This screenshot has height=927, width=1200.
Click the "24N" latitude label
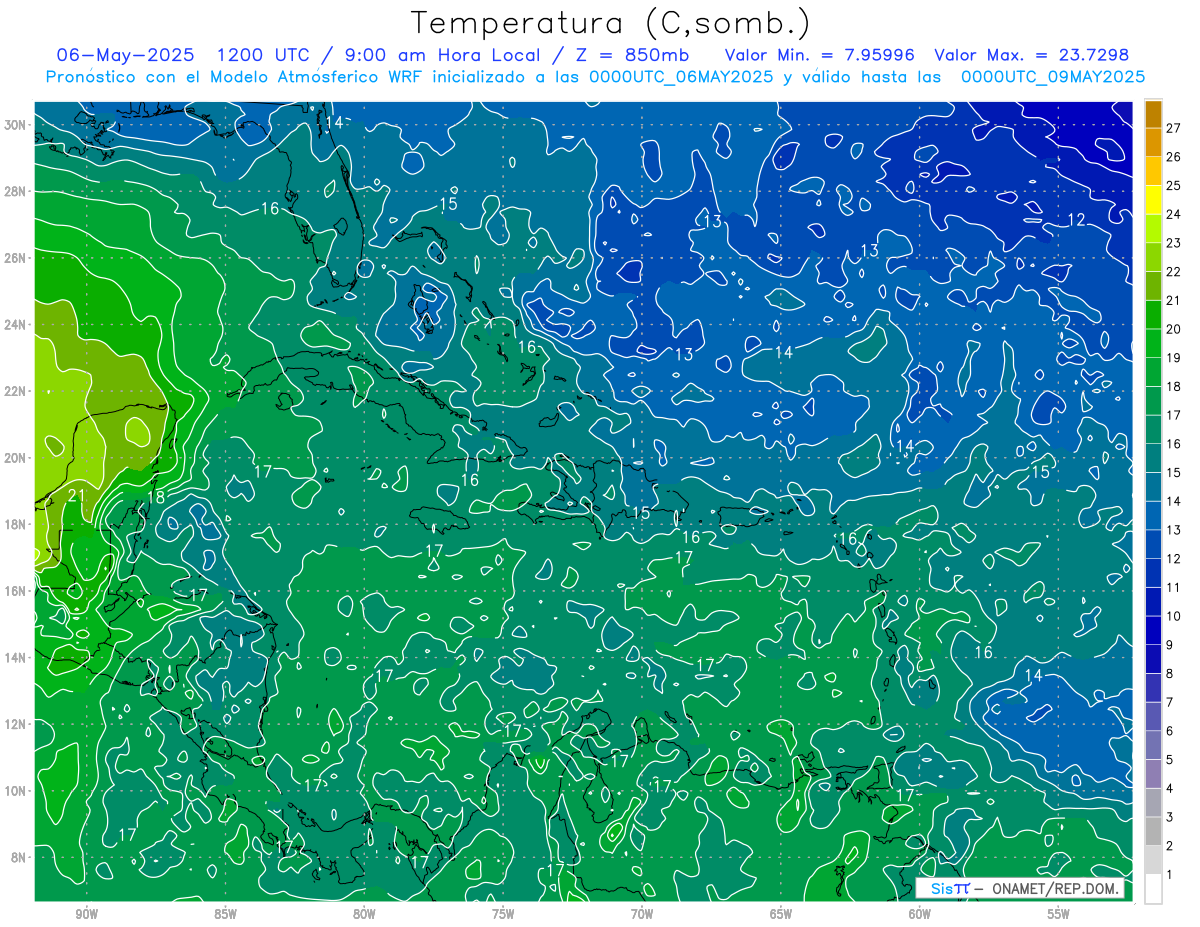coord(15,324)
